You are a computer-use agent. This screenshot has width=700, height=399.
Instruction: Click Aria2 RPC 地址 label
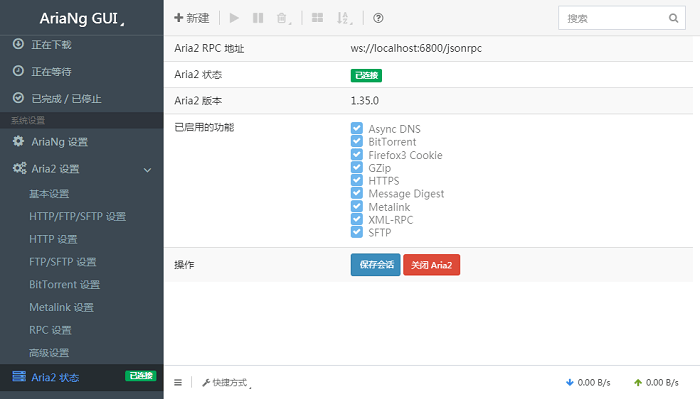point(209,48)
